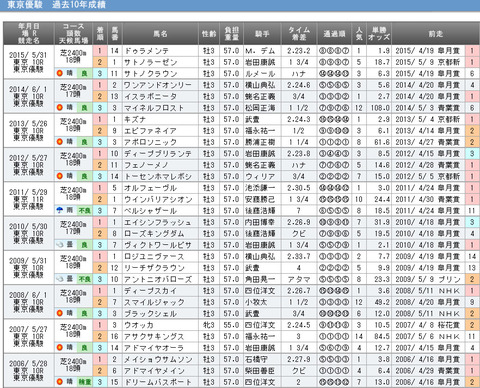Click the sunny weather icon for 2014 race
This screenshot has height=388, width=480.
click(x=60, y=107)
